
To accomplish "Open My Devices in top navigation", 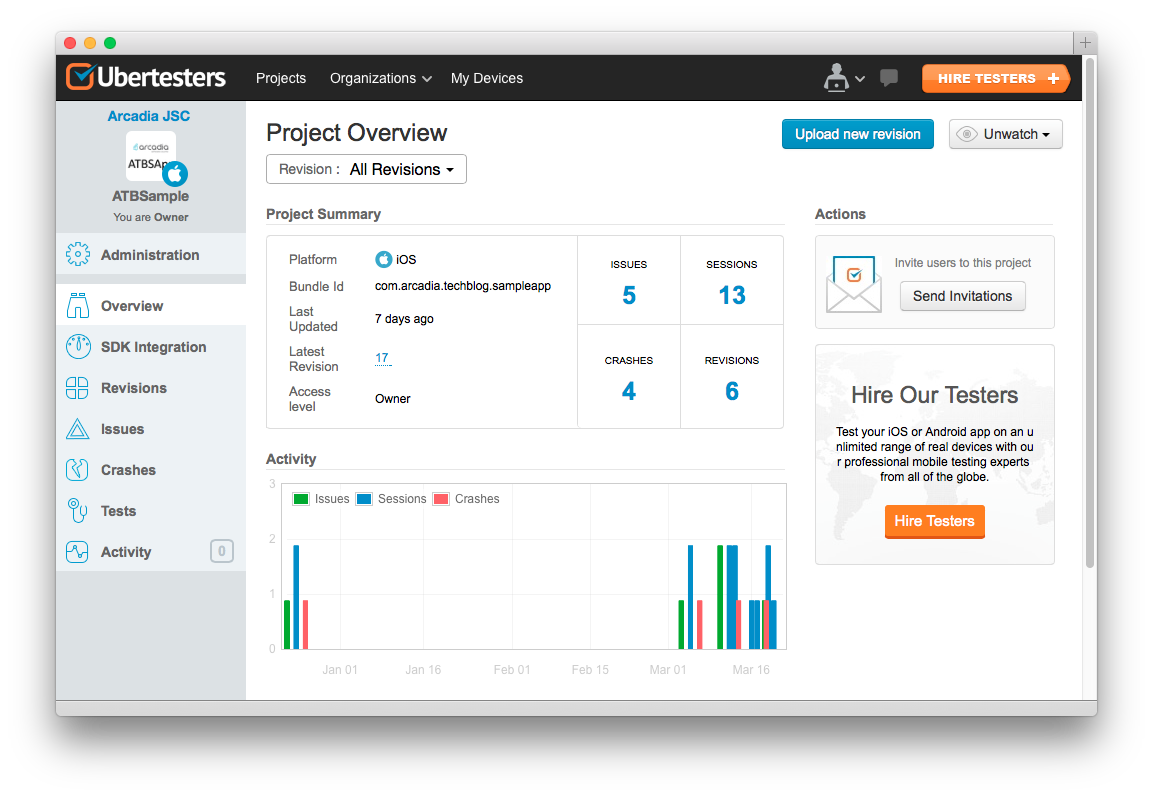I will (x=487, y=78).
